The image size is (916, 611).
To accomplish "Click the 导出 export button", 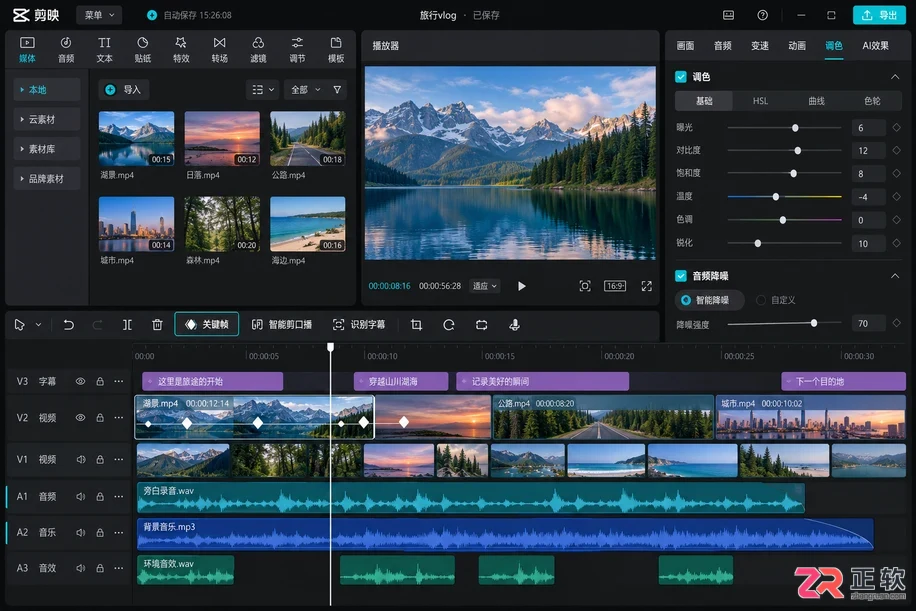I will [x=879, y=15].
